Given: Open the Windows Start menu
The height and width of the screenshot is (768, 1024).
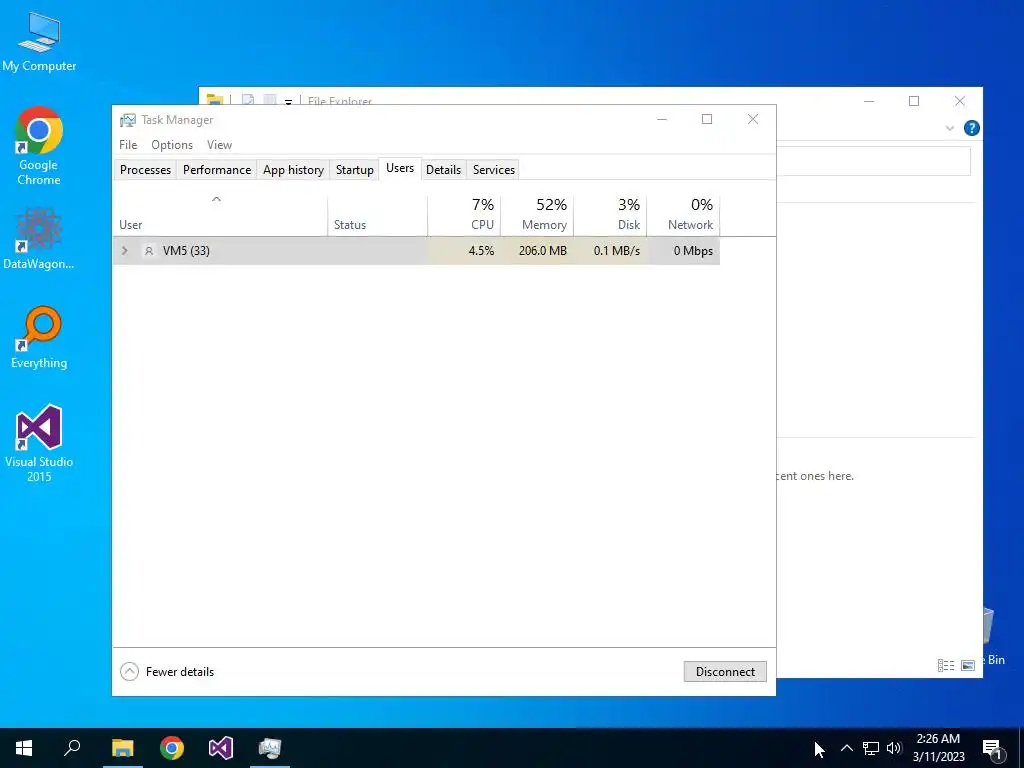Looking at the screenshot, I should 24,748.
